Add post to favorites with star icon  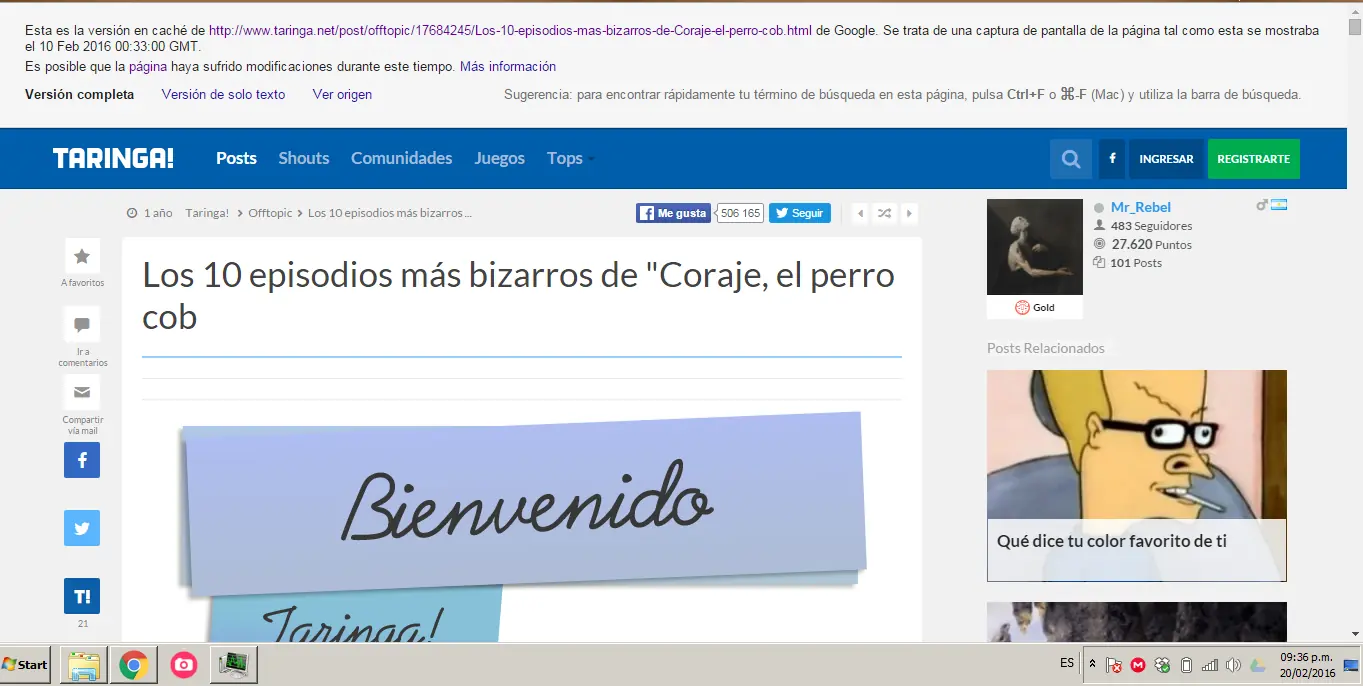coord(82,256)
